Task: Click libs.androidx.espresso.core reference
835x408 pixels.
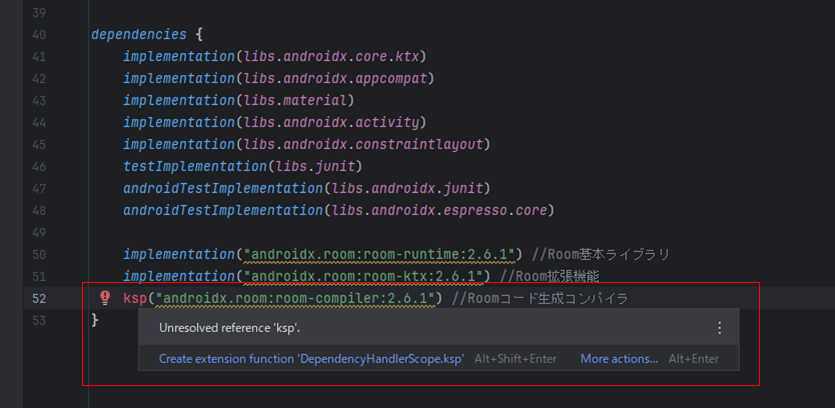Action: [440, 210]
